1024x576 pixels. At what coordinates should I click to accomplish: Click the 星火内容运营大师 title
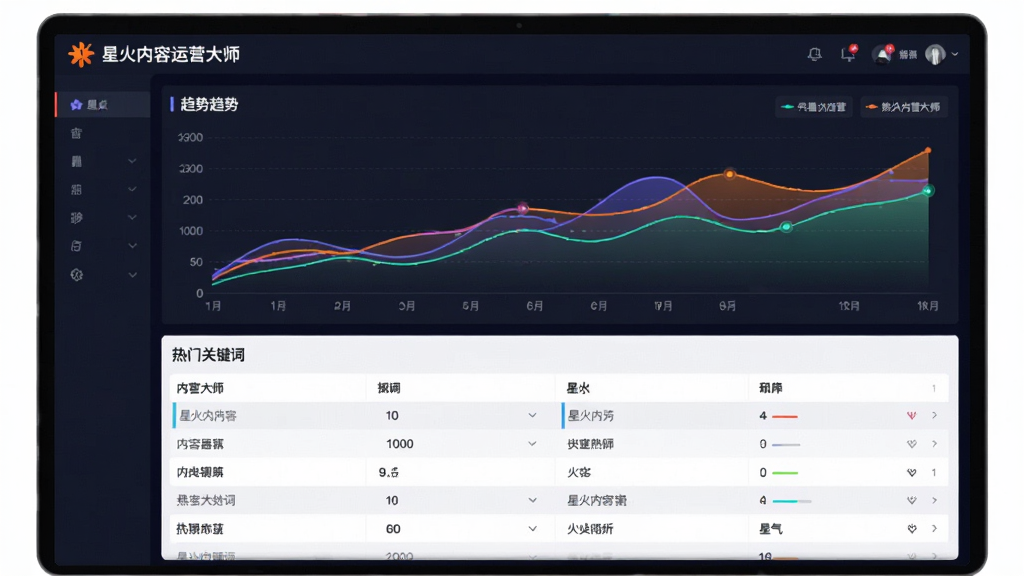tap(171, 54)
